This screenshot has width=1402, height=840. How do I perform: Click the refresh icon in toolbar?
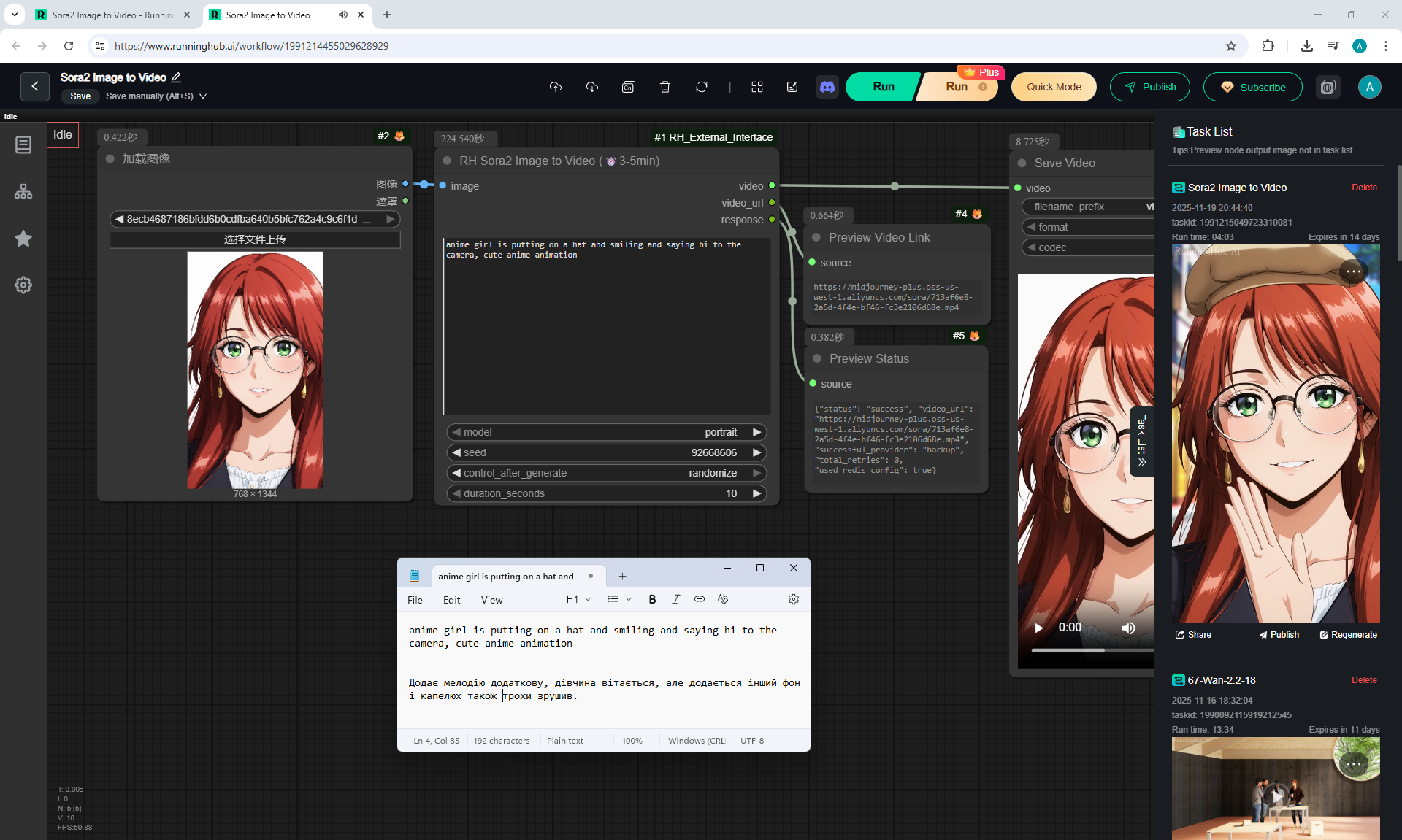(701, 87)
